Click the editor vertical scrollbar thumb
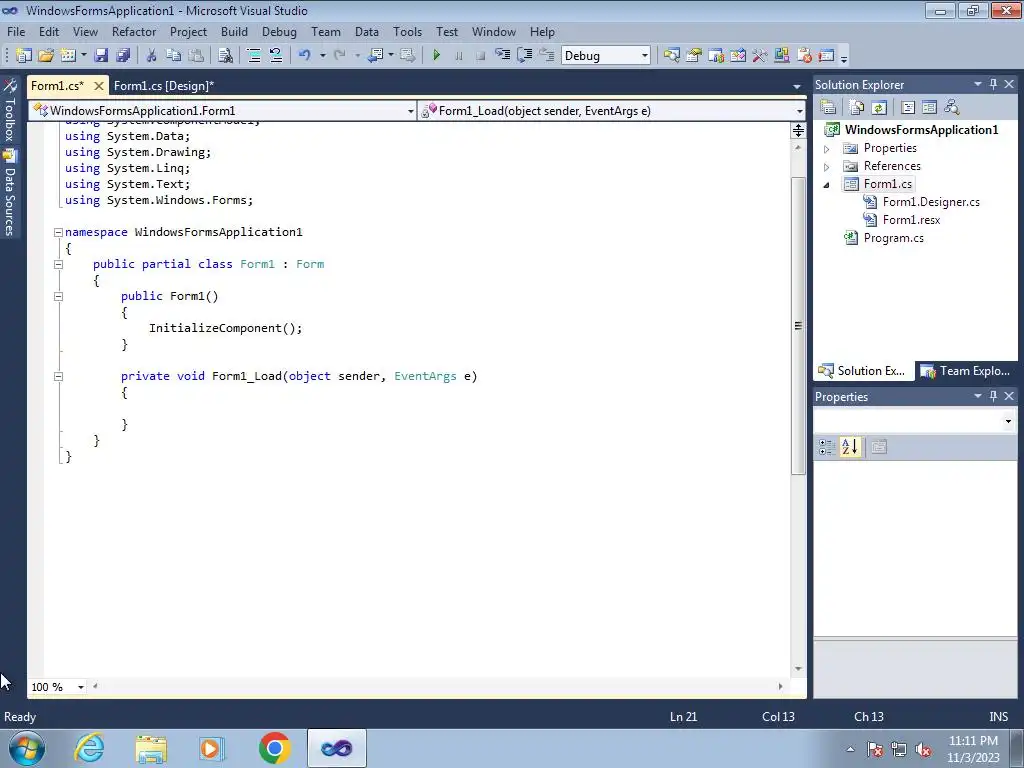Viewport: 1024px width, 768px height. 798,325
